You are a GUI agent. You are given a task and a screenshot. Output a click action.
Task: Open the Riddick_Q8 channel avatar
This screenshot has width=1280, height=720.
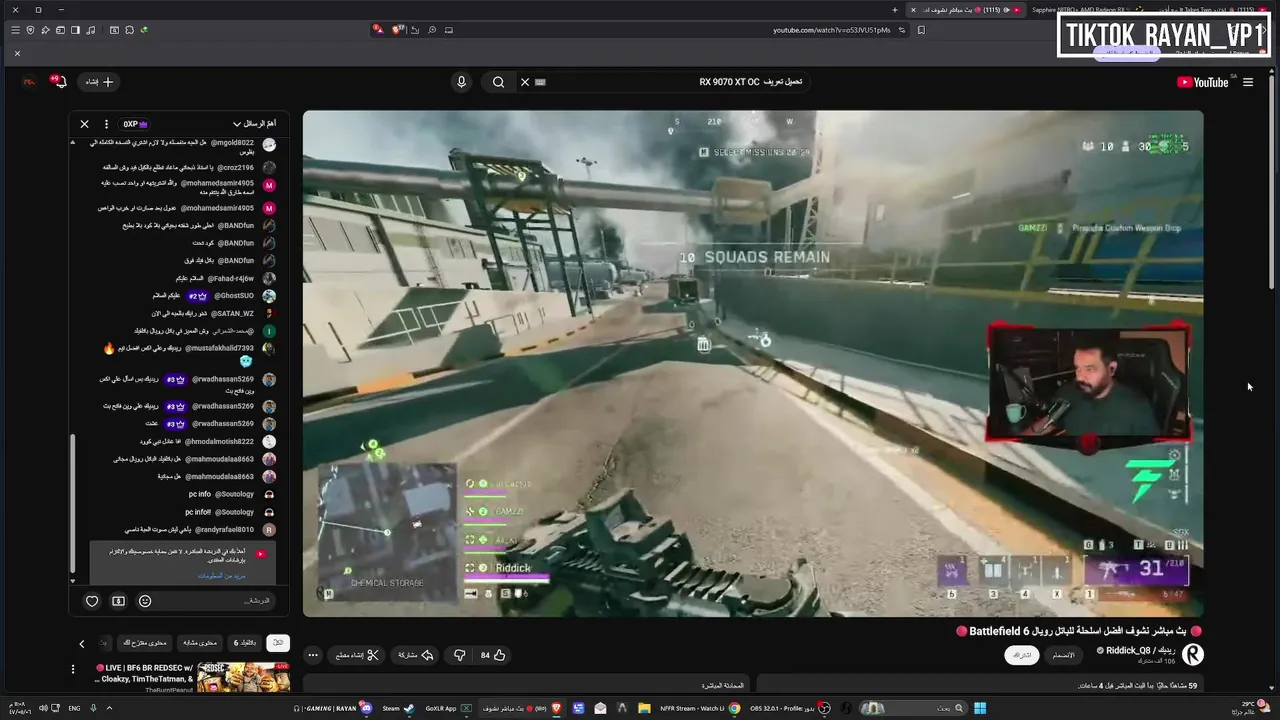click(x=1193, y=654)
